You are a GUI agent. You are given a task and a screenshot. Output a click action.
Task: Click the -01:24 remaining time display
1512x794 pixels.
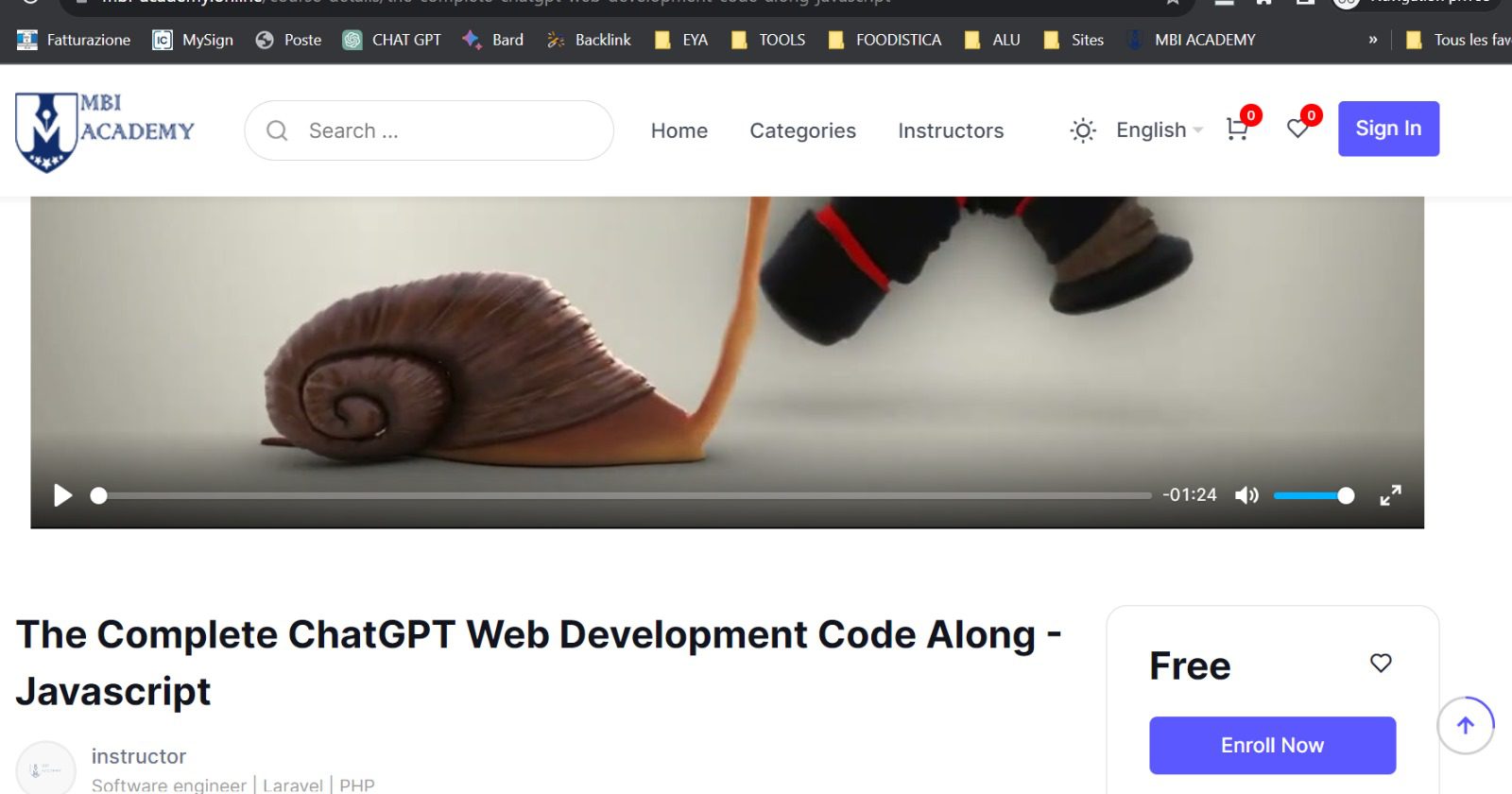pos(1190,494)
